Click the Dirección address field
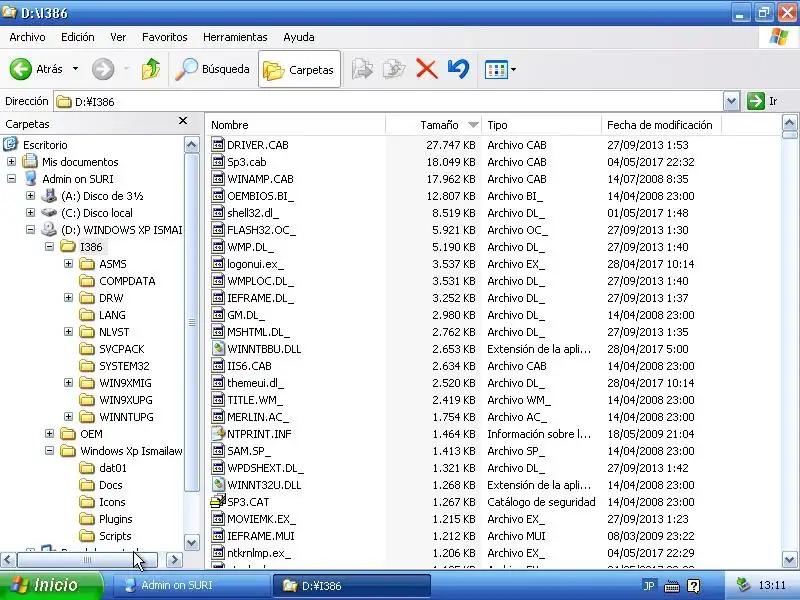 pos(389,102)
